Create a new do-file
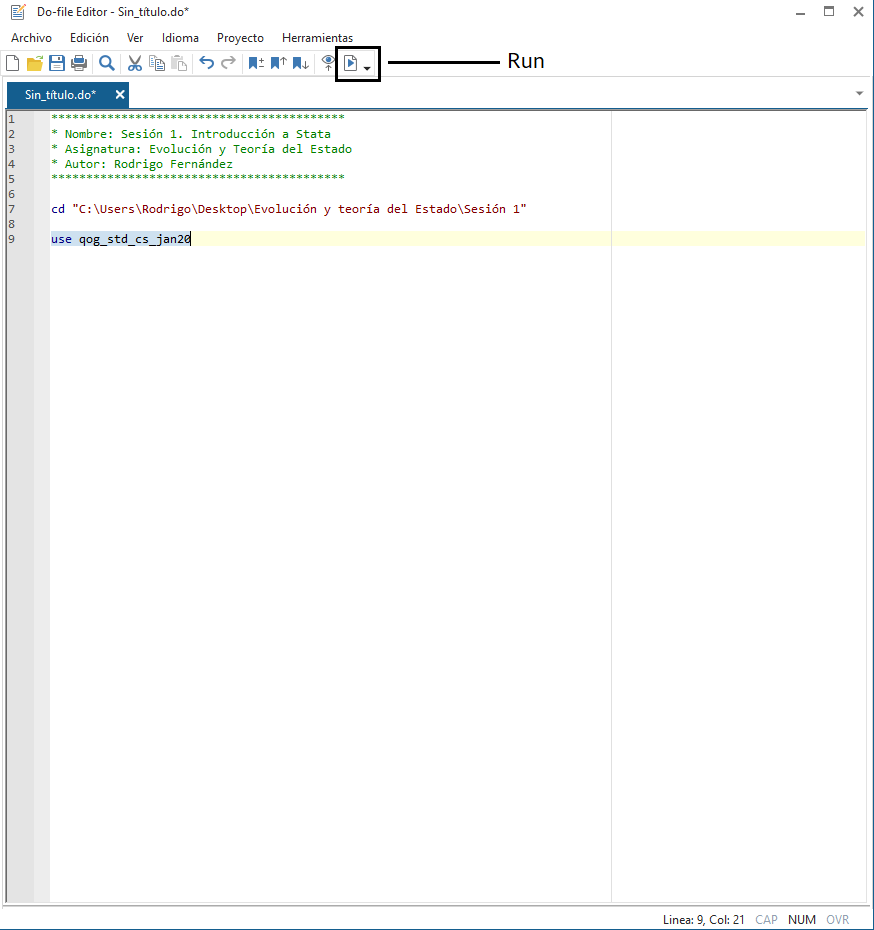874x930 pixels. 13,64
